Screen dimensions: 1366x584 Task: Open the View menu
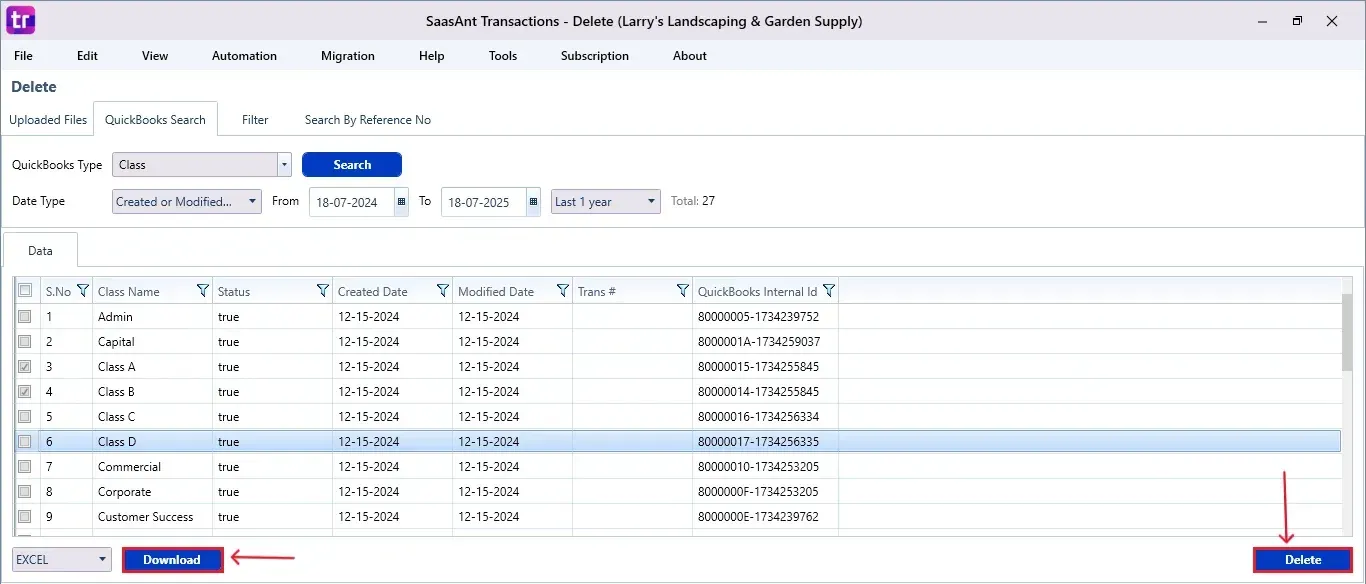pos(155,56)
